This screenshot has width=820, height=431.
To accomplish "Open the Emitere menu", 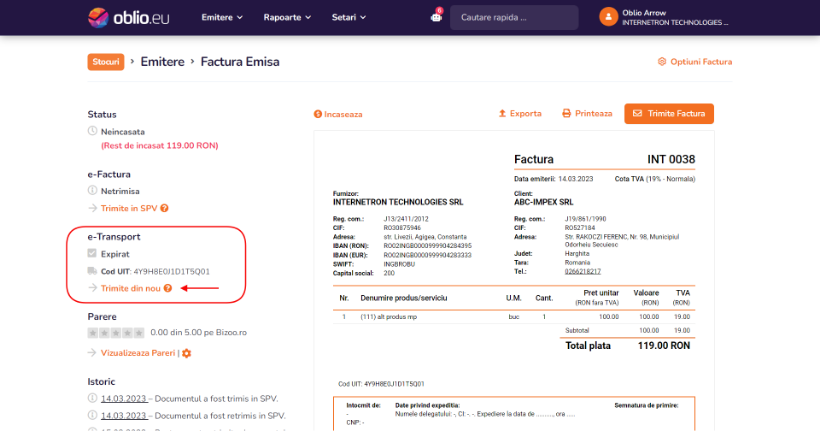I will coord(222,17).
